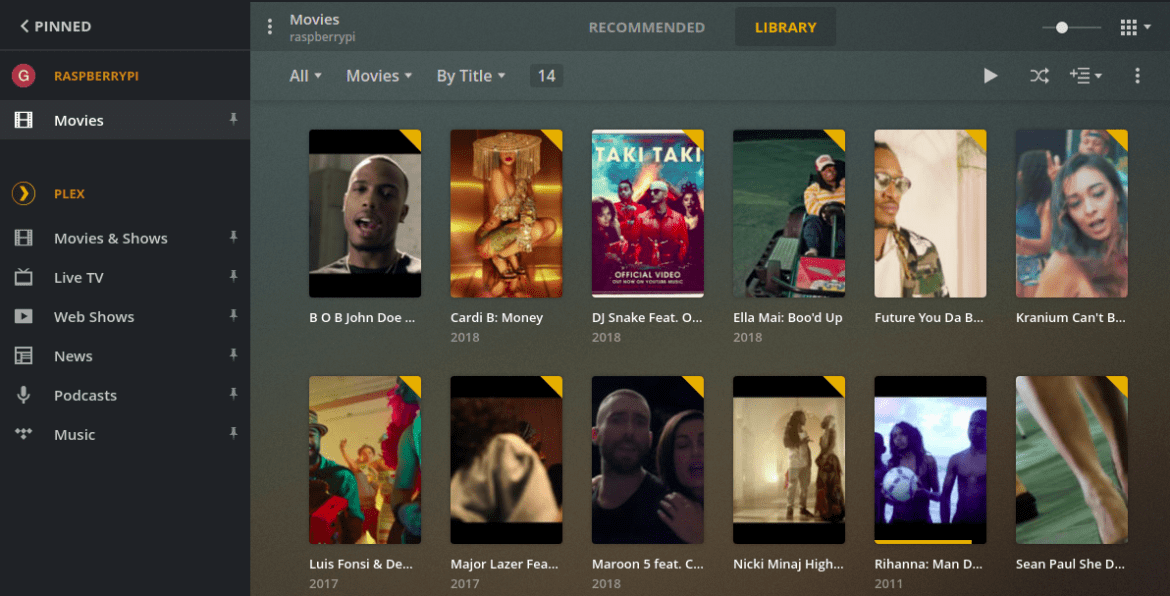The height and width of the screenshot is (596, 1170).
Task: Click the 14 item count badge
Action: 546,76
